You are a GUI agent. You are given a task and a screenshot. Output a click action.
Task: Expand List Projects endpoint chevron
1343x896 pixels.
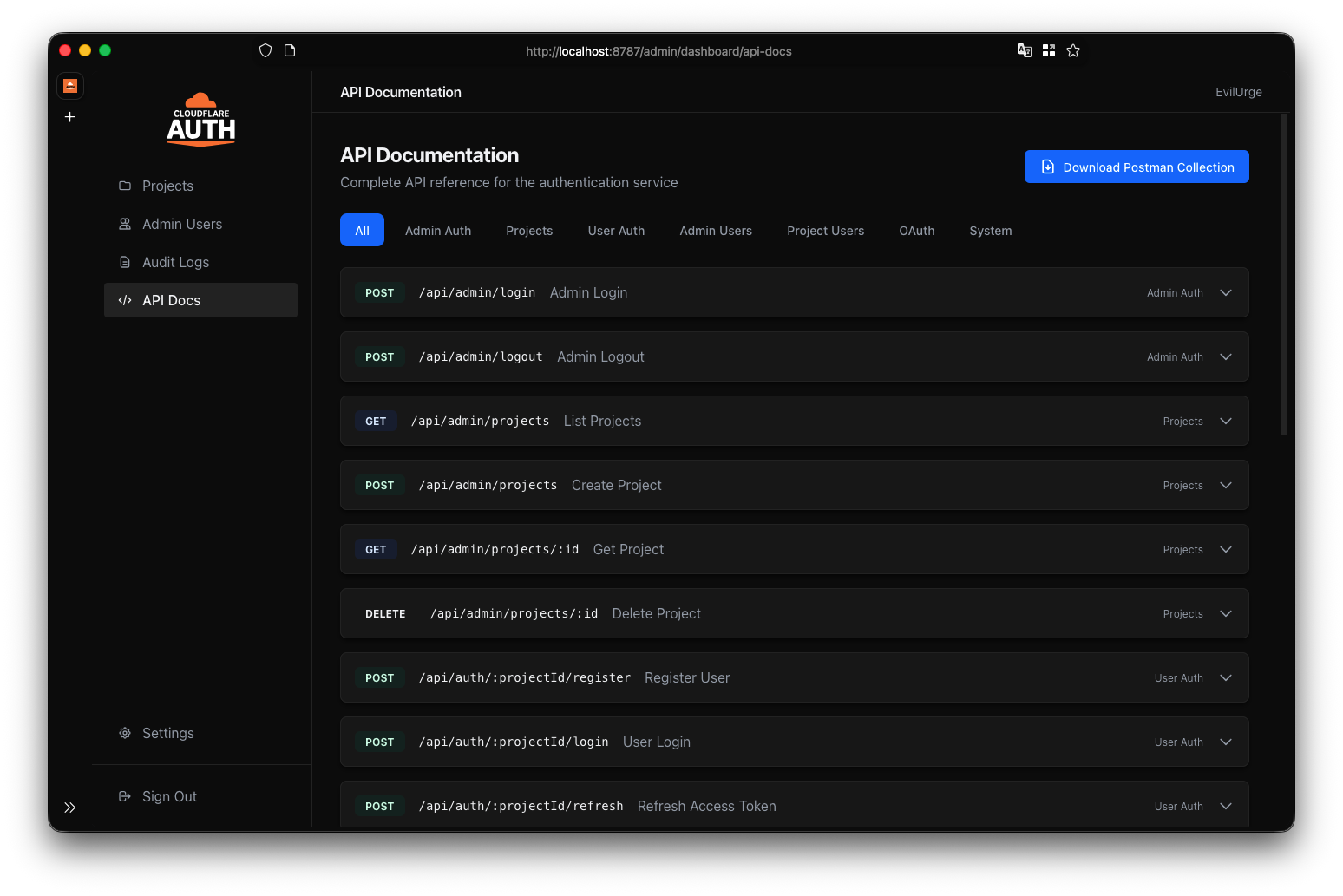pos(1226,421)
